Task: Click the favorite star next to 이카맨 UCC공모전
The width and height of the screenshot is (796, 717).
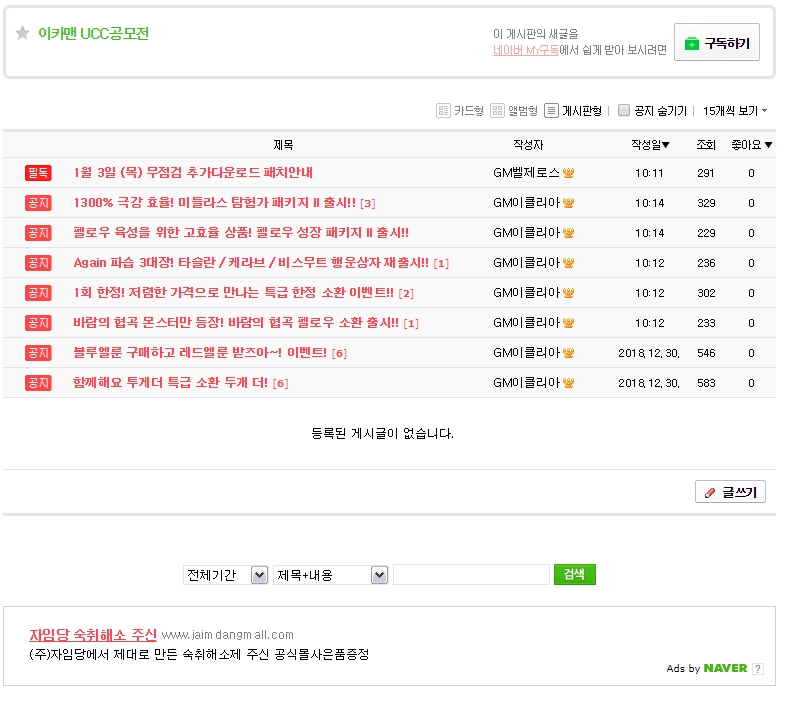Action: pos(22,33)
